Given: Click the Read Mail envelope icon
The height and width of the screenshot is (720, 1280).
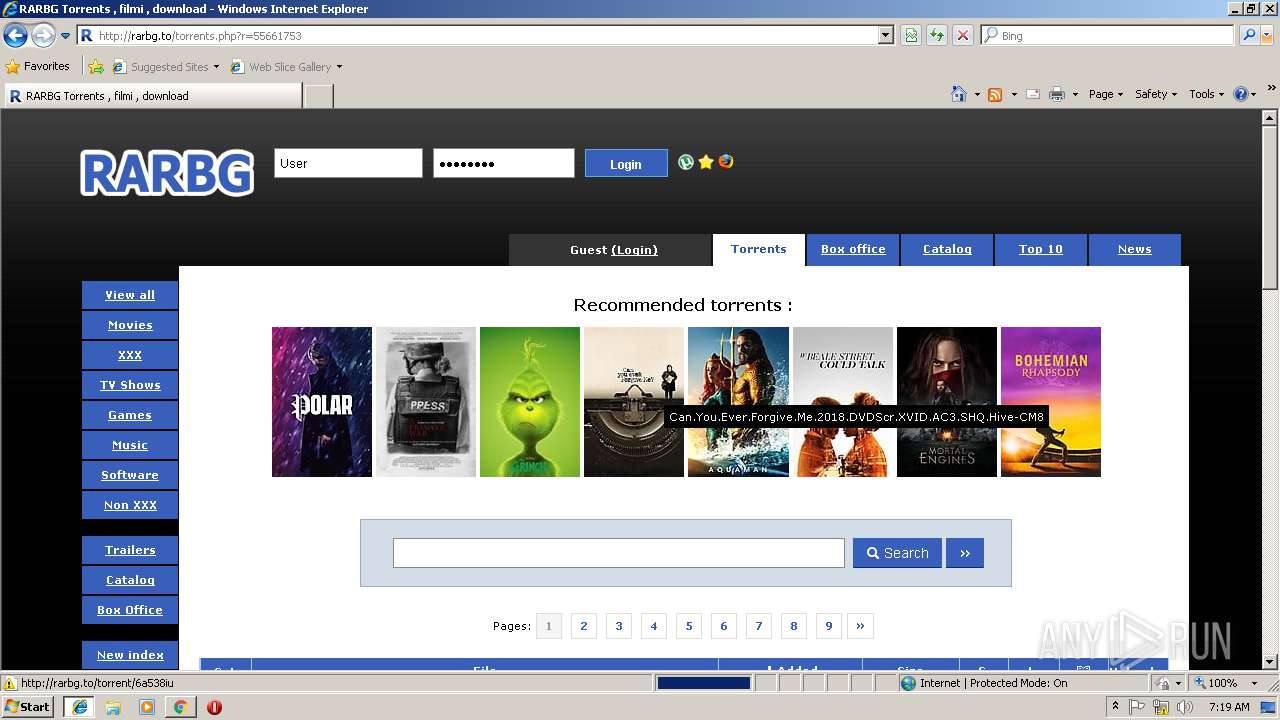Looking at the screenshot, I should [x=1033, y=94].
